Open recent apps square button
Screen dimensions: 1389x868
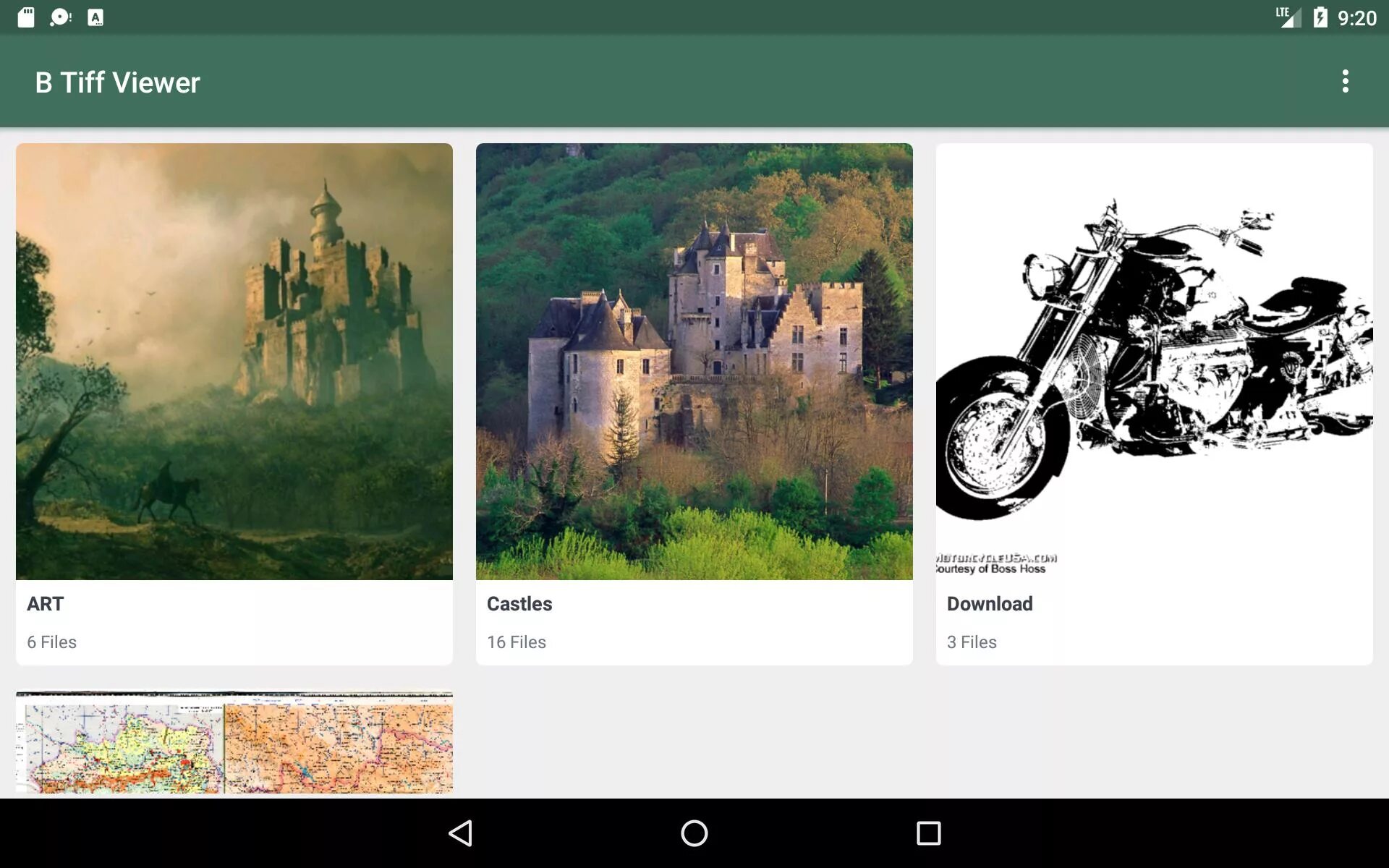coord(928,833)
